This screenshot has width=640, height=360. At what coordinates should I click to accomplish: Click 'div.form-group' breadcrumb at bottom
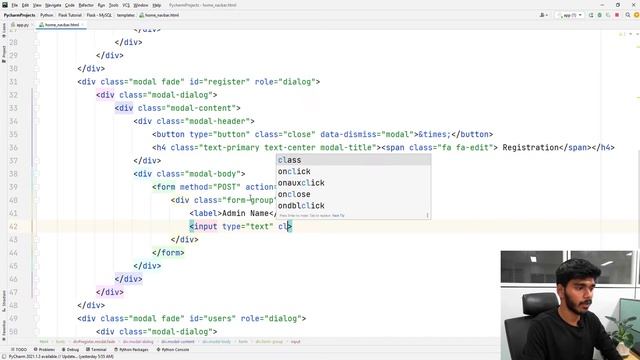tap(269, 342)
